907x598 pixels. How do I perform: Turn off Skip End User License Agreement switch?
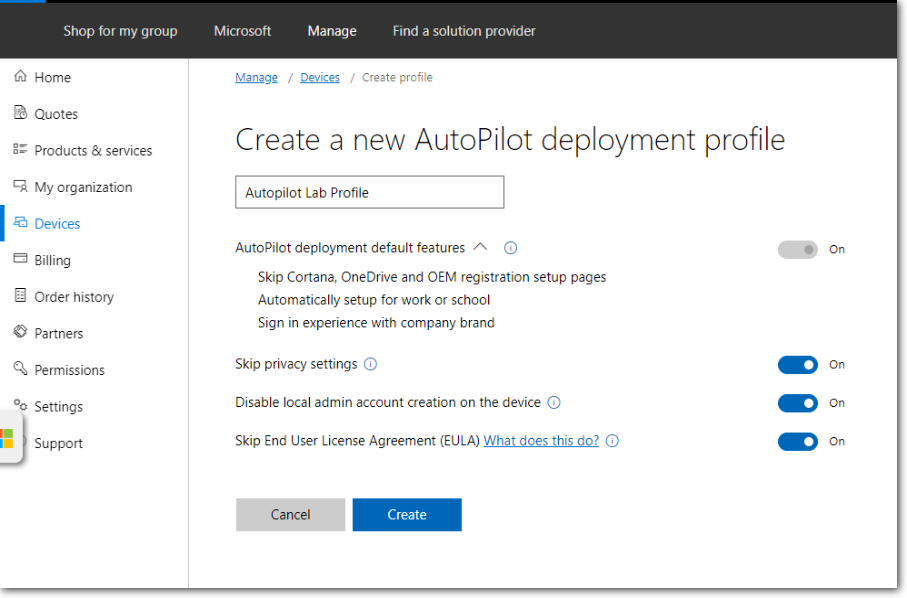pos(797,441)
